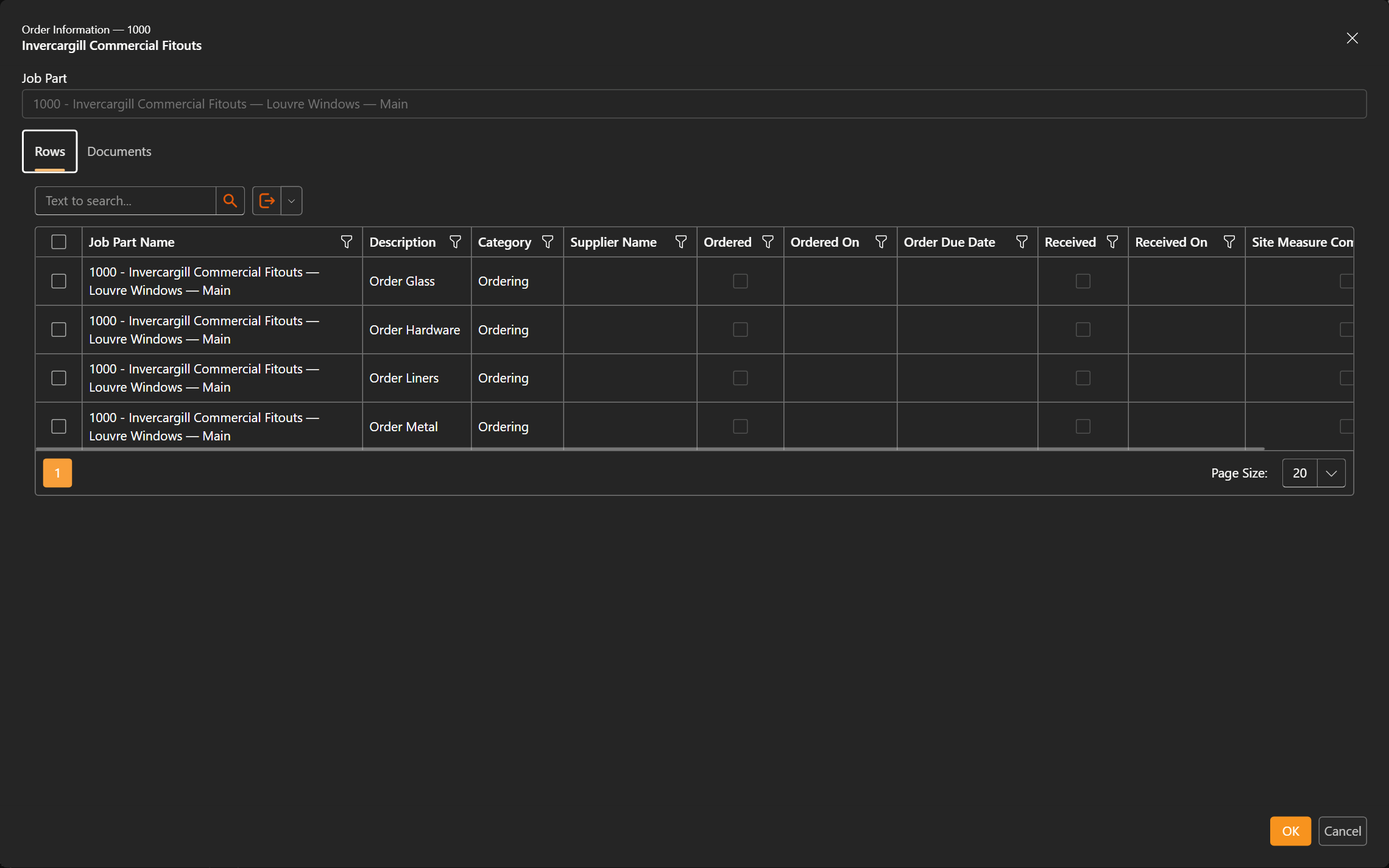Screen dimensions: 1389x868
Task: Switch to the Rows tab
Action: click(50, 151)
